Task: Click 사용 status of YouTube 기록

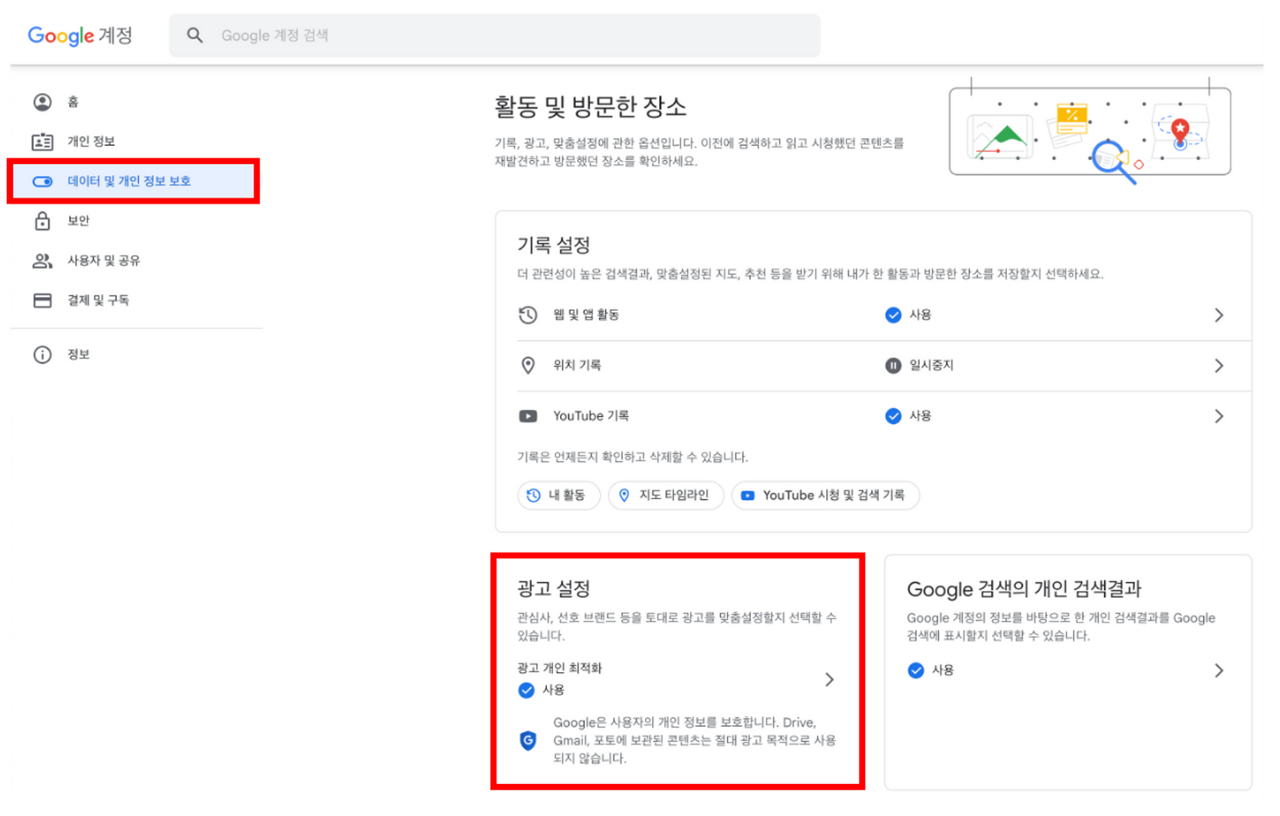Action: tap(908, 416)
